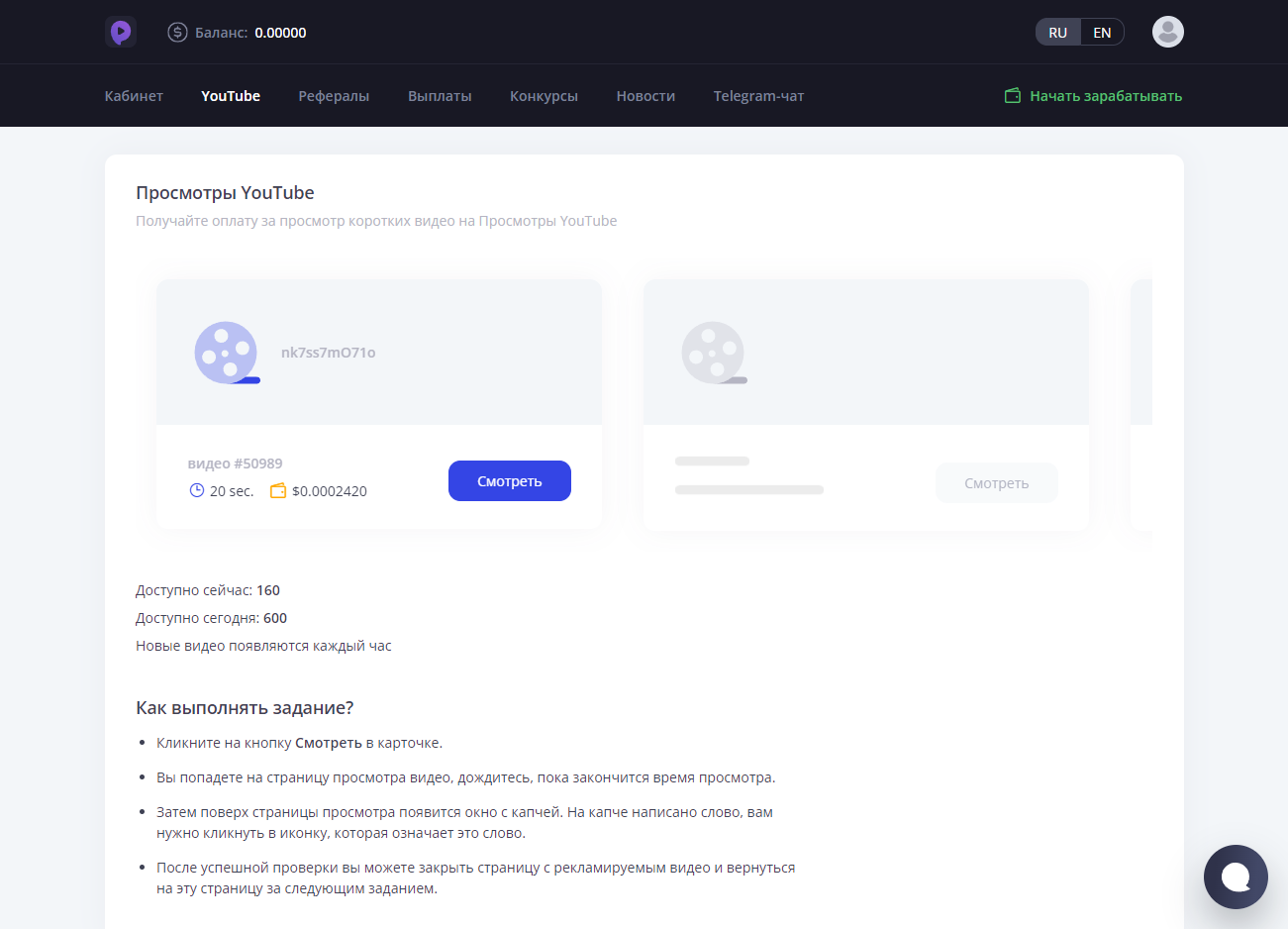Screen dimensions: 1288x929
Task: Open the chat bubble widget
Action: 1236,877
